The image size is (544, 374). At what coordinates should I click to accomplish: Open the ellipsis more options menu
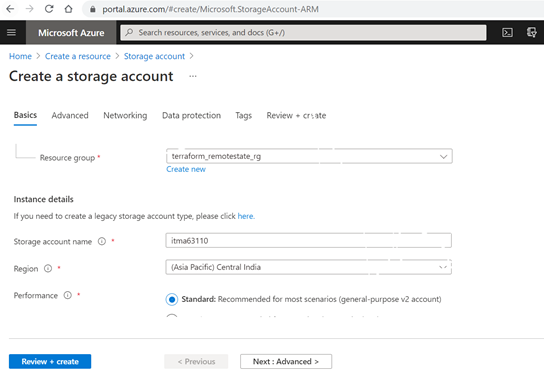[x=193, y=76]
